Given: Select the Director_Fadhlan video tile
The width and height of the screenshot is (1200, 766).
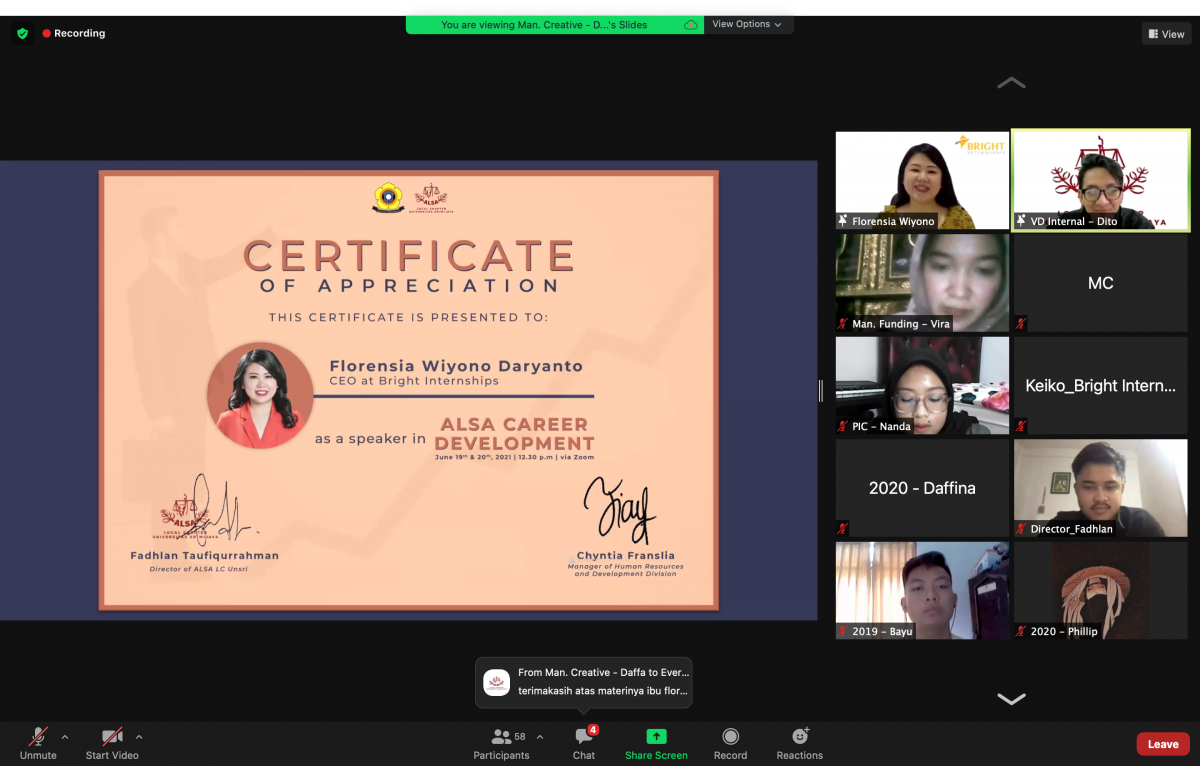Looking at the screenshot, I should coord(1100,487).
